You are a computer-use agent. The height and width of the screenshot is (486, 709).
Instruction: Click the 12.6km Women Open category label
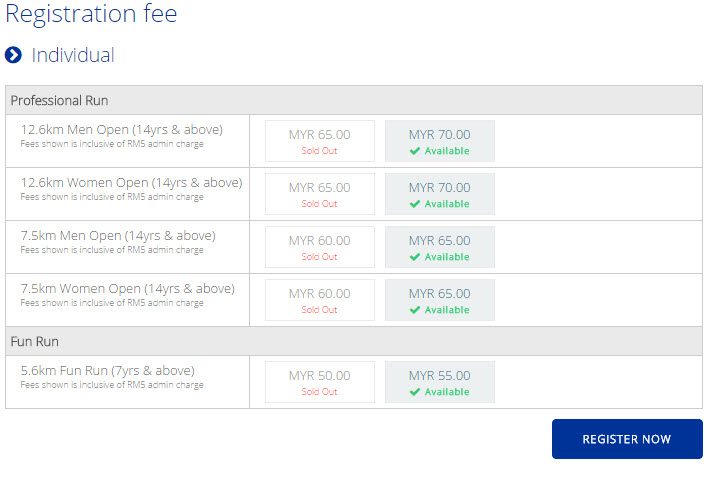131,183
